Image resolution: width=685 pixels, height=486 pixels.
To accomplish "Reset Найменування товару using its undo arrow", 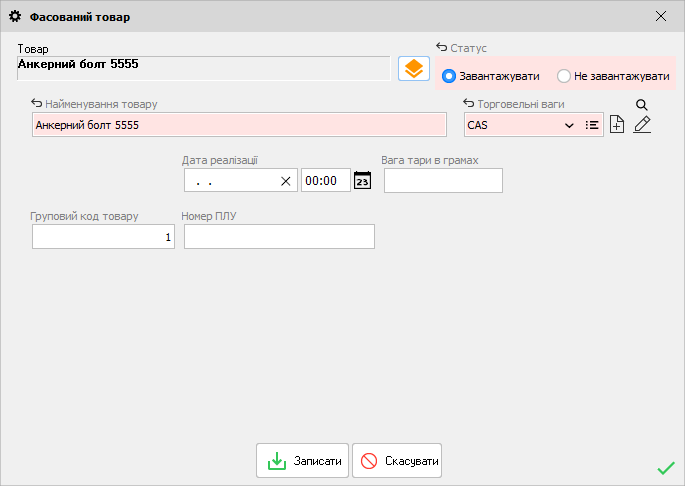I will [37, 104].
